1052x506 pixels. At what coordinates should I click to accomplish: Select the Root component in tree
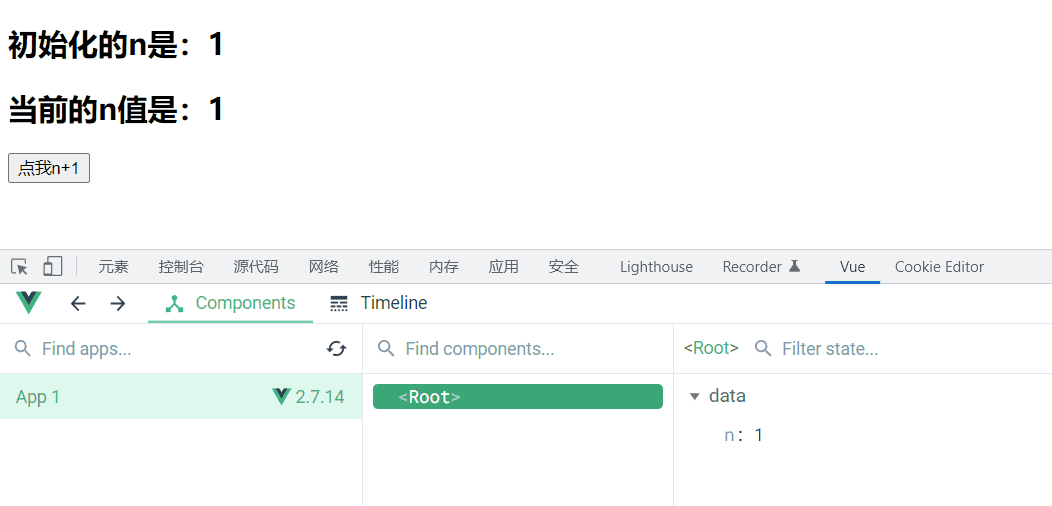pyautogui.click(x=517, y=397)
